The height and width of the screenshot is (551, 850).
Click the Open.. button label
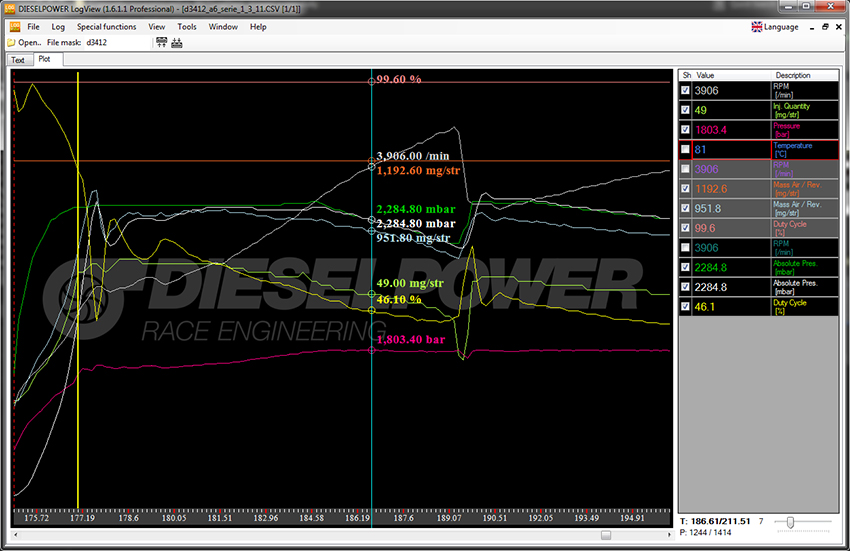point(30,42)
